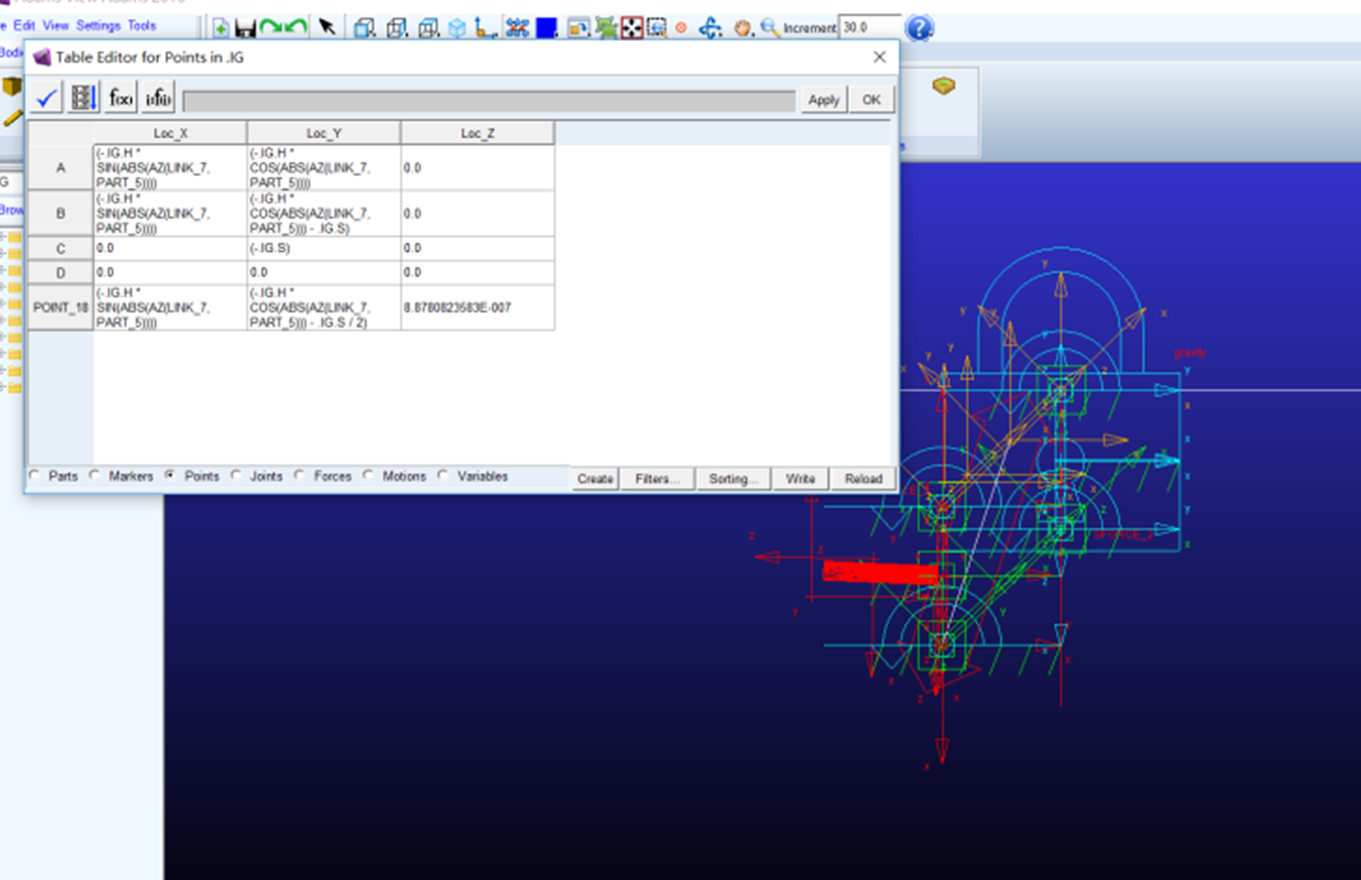Click the Save database floppy icon
This screenshot has height=880, width=1361.
click(245, 28)
